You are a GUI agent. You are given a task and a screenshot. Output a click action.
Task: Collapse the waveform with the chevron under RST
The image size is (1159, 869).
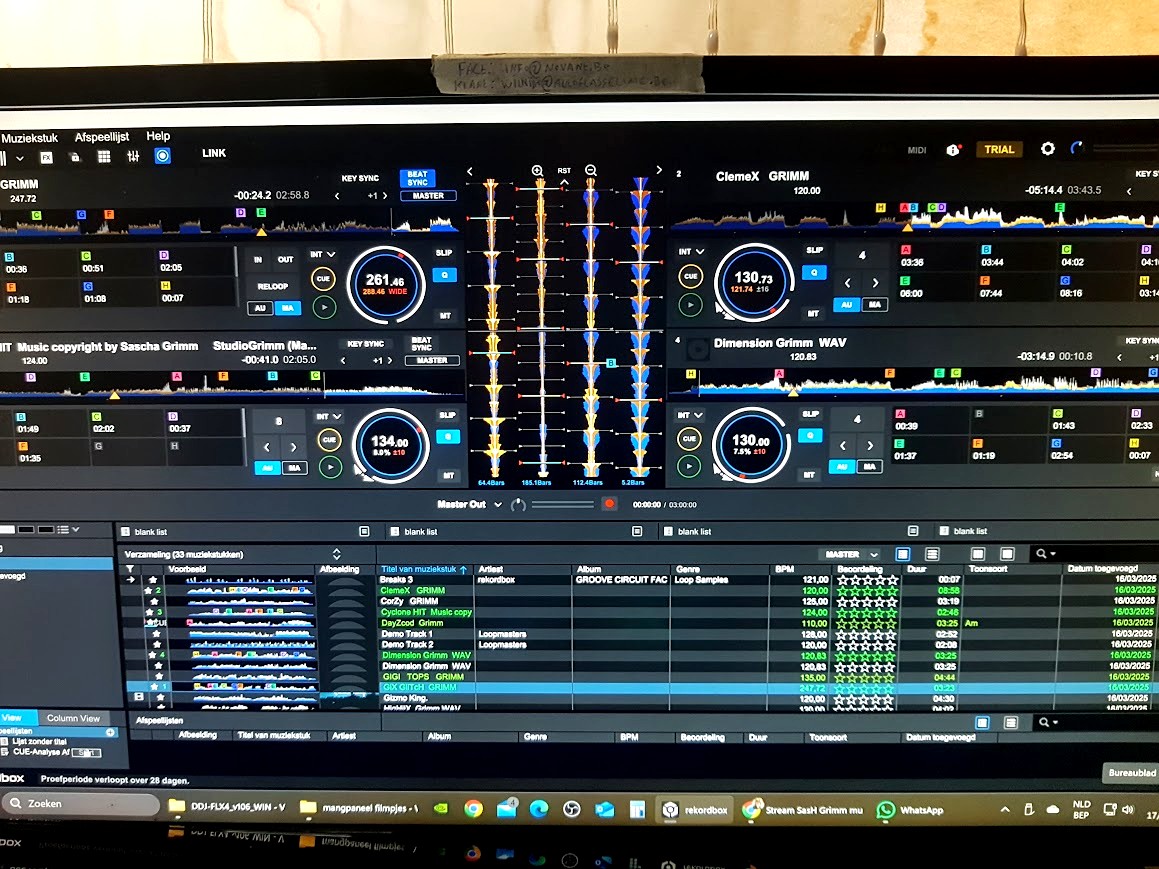click(x=564, y=182)
